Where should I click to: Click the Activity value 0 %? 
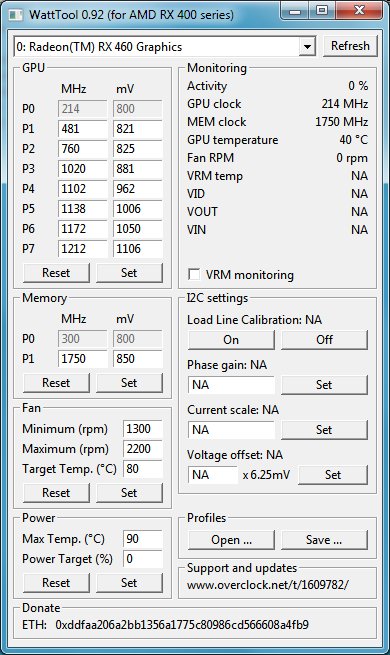click(x=358, y=86)
